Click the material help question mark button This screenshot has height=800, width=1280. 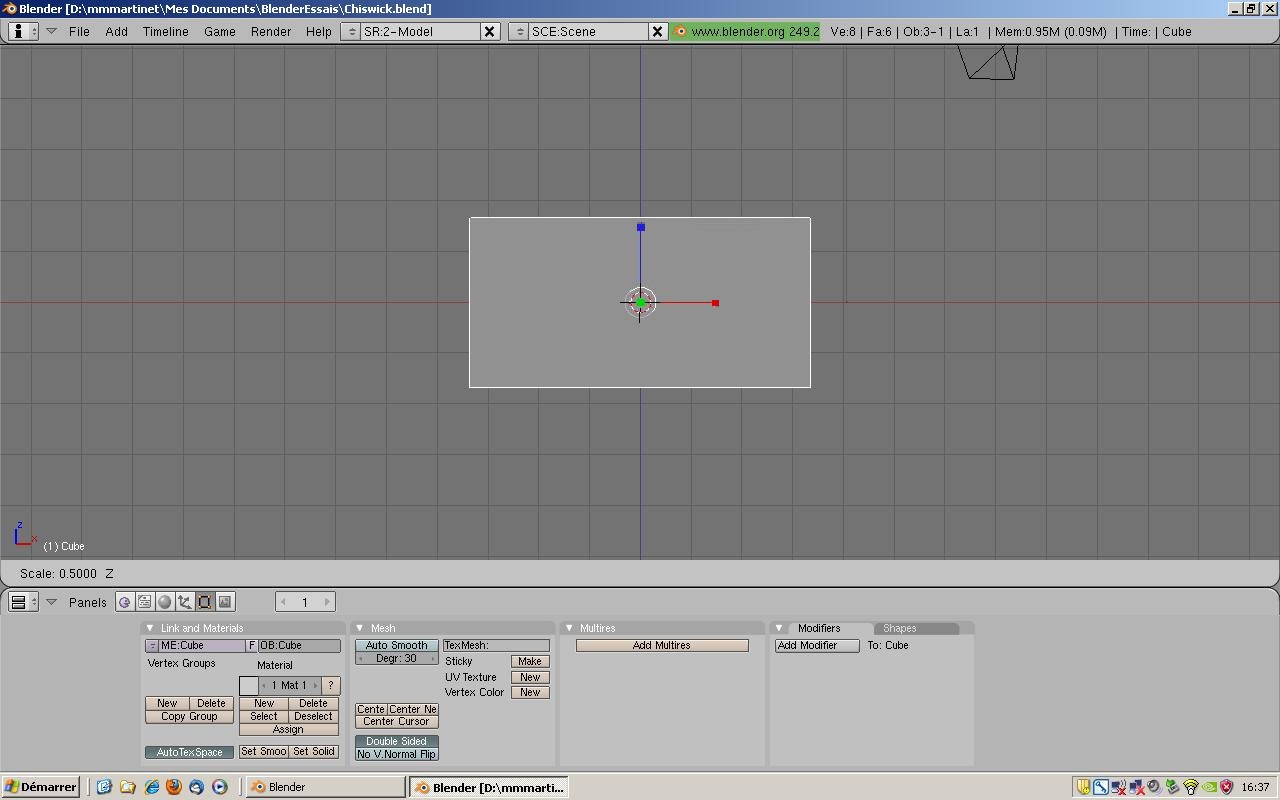coord(331,686)
